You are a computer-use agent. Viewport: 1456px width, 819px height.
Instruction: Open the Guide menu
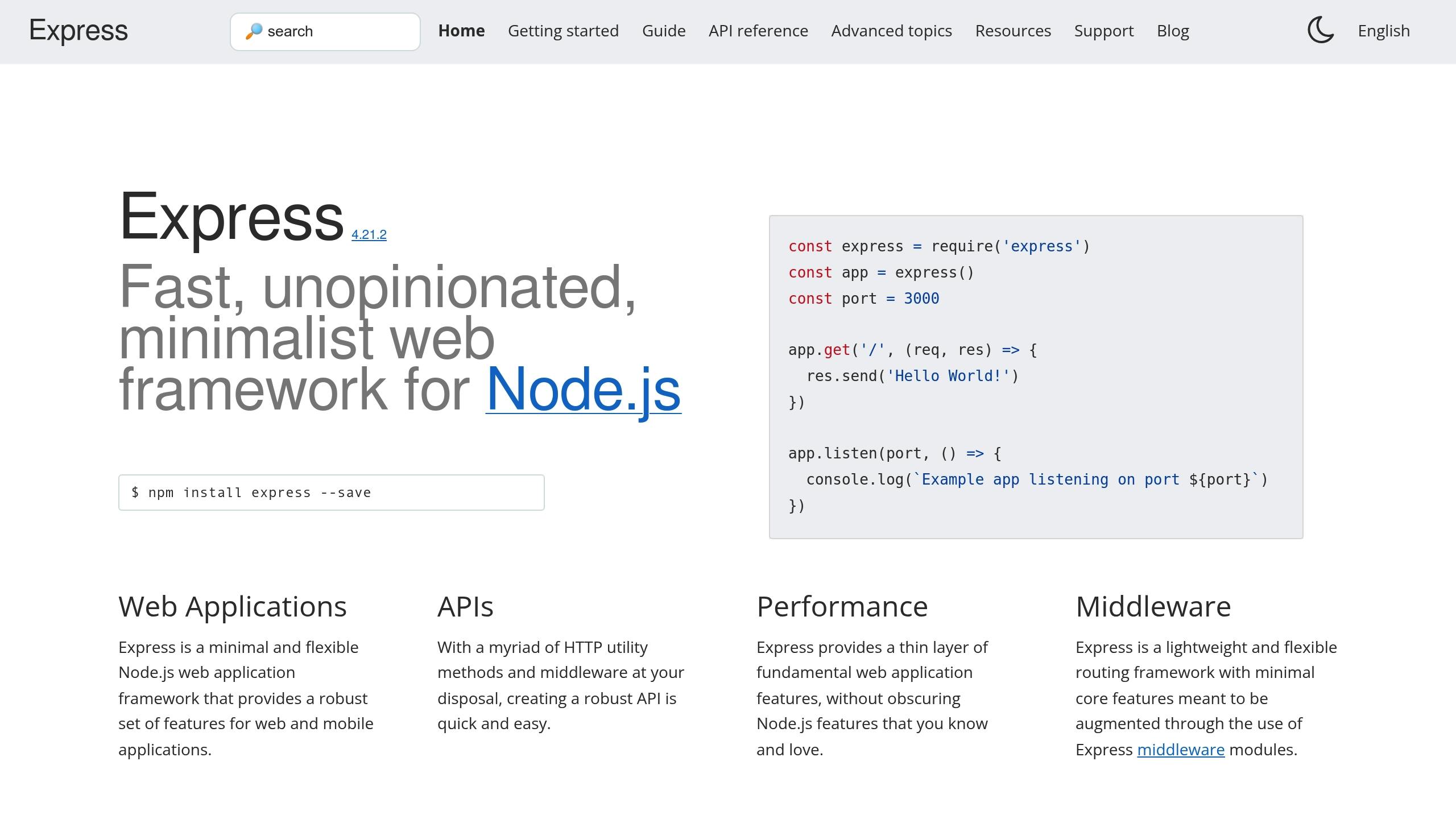point(664,31)
